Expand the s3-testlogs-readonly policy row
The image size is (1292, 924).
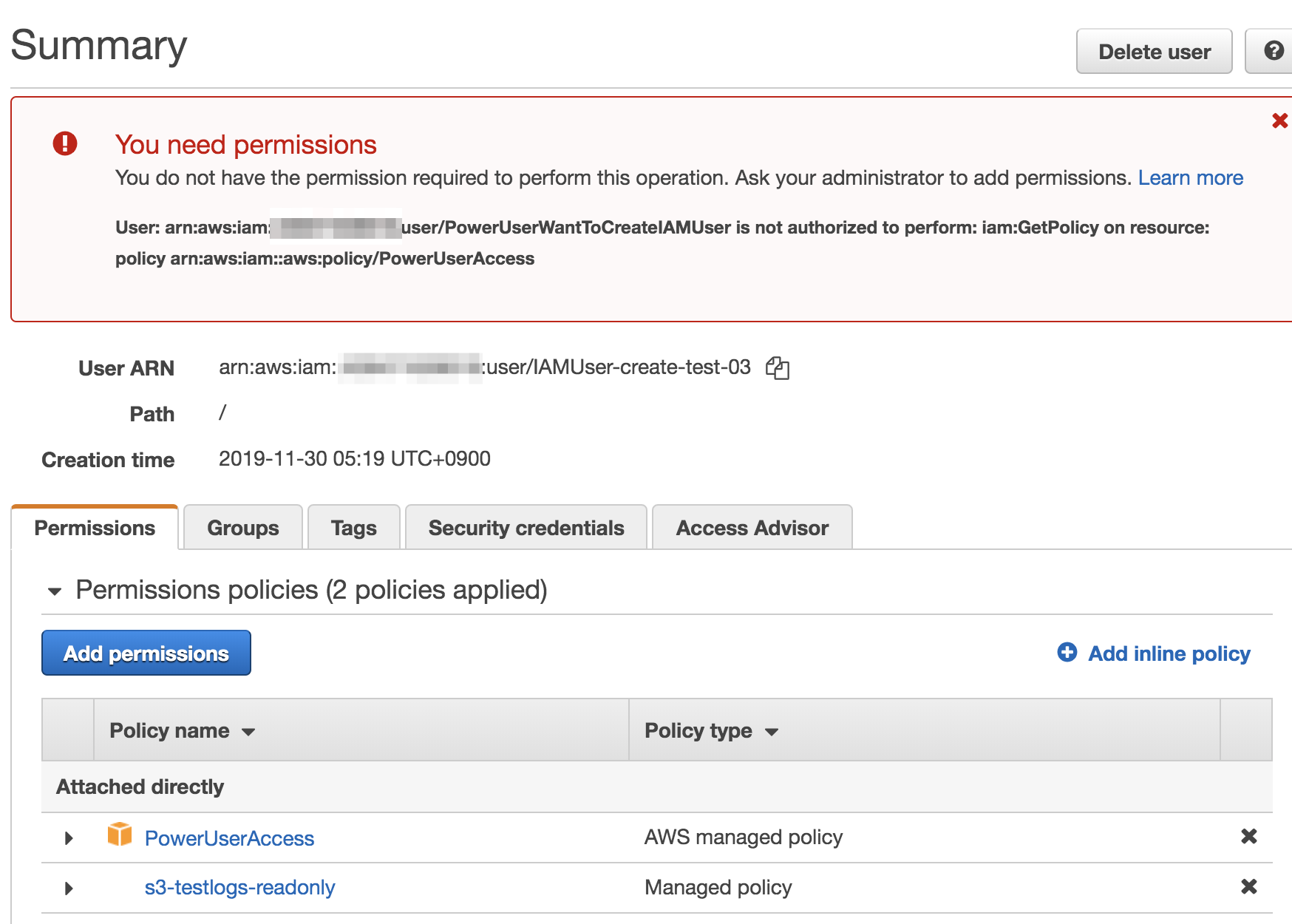click(x=69, y=889)
